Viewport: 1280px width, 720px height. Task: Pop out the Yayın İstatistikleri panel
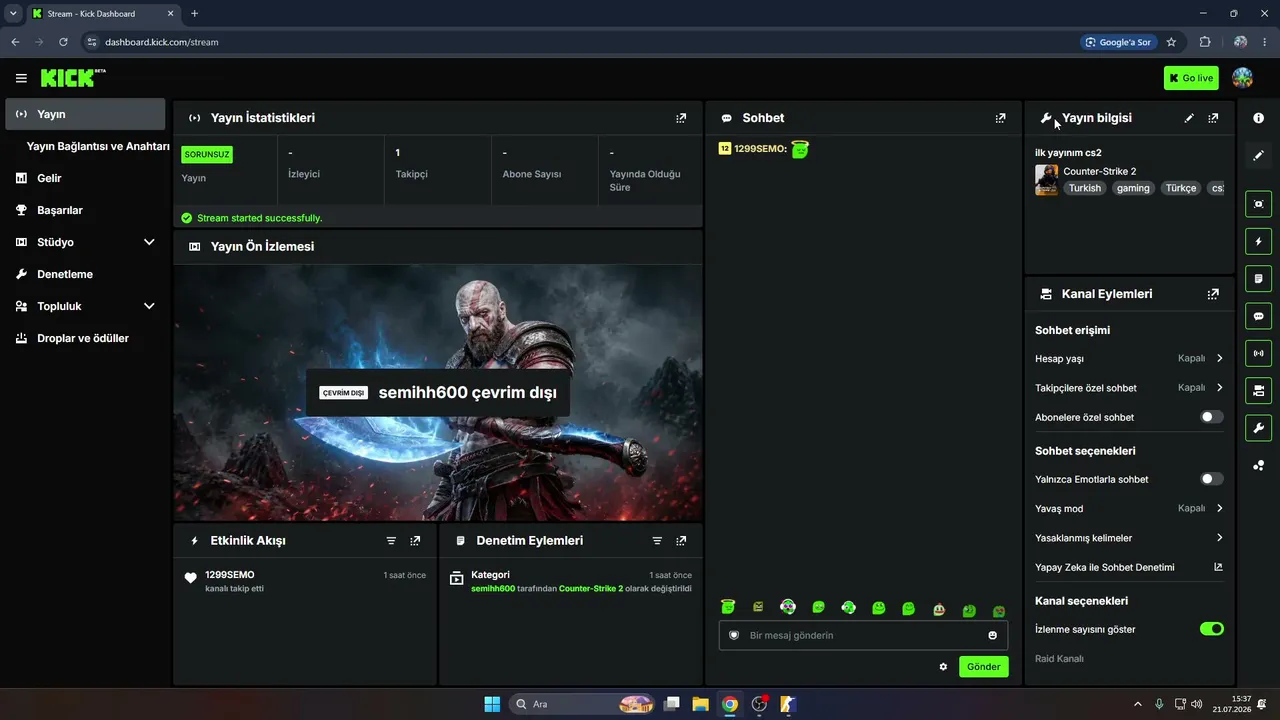(x=681, y=118)
